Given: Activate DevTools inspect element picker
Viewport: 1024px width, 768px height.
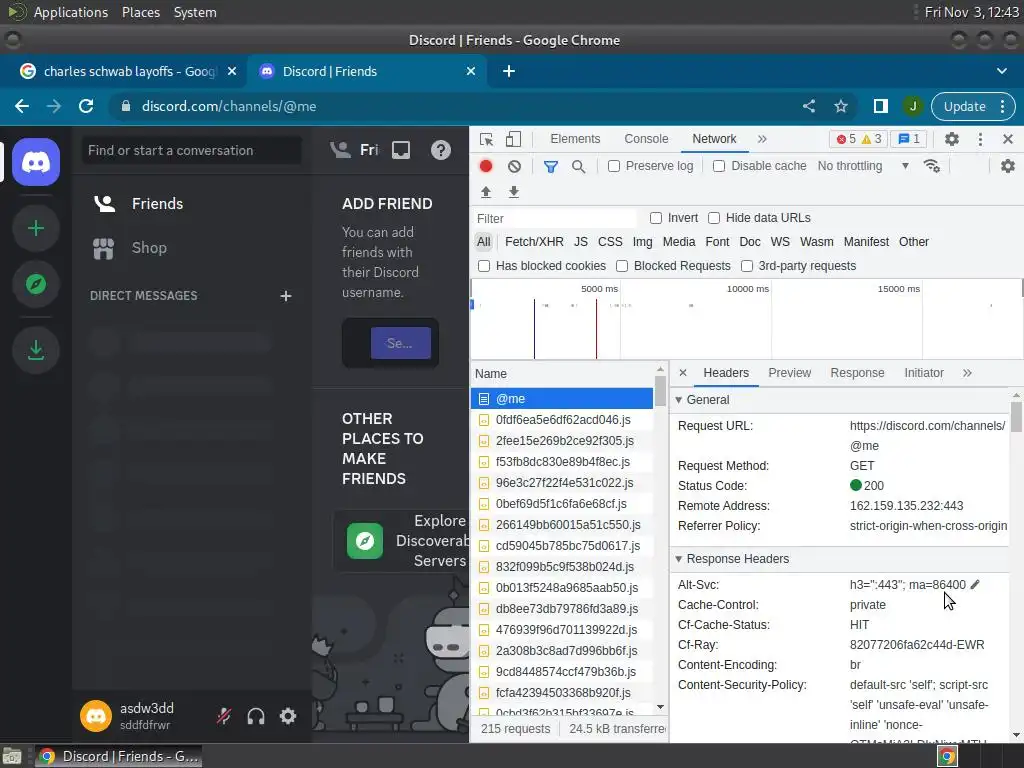Looking at the screenshot, I should coord(486,139).
